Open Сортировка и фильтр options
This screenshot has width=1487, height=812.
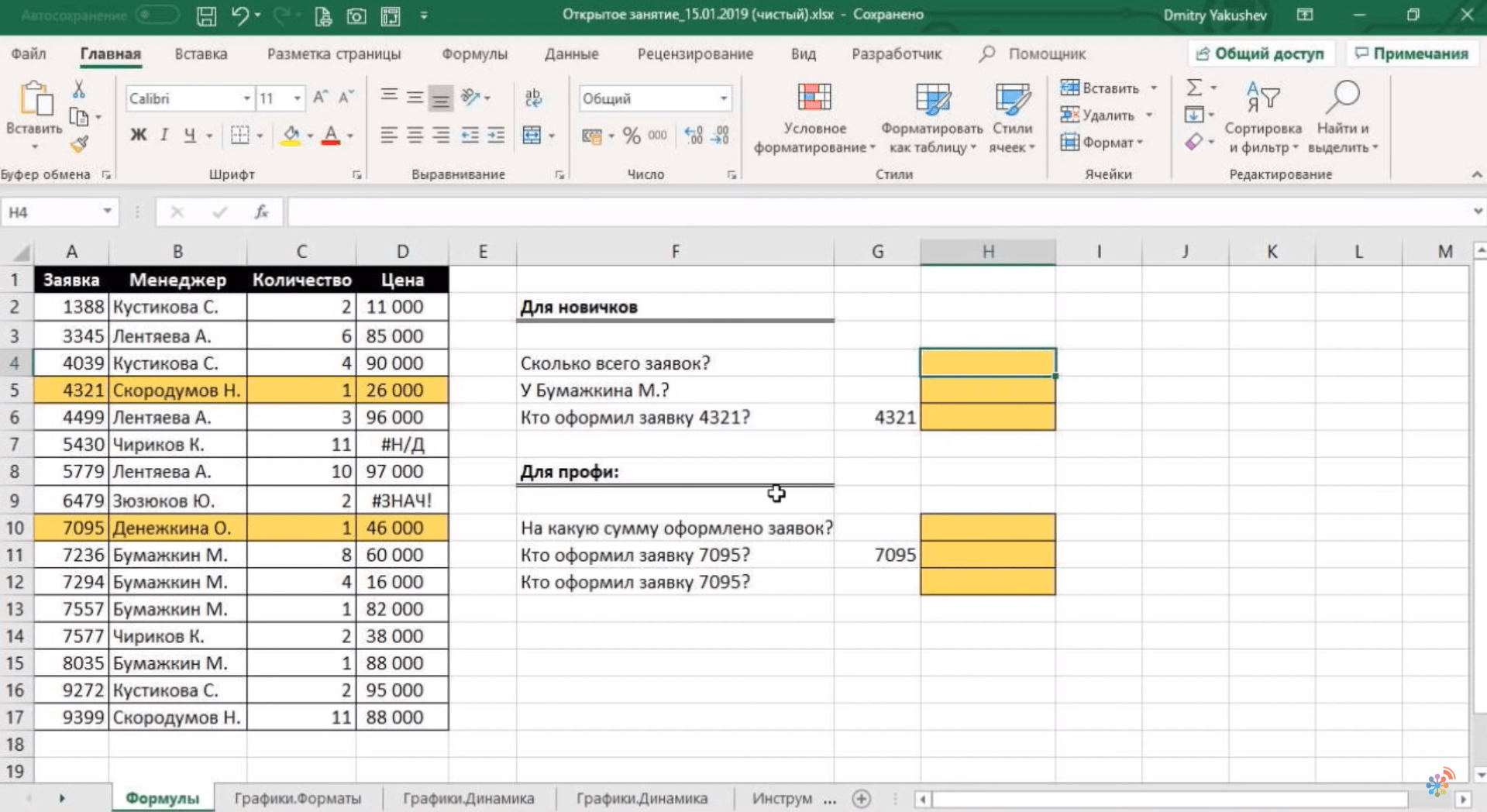pyautogui.click(x=1263, y=116)
